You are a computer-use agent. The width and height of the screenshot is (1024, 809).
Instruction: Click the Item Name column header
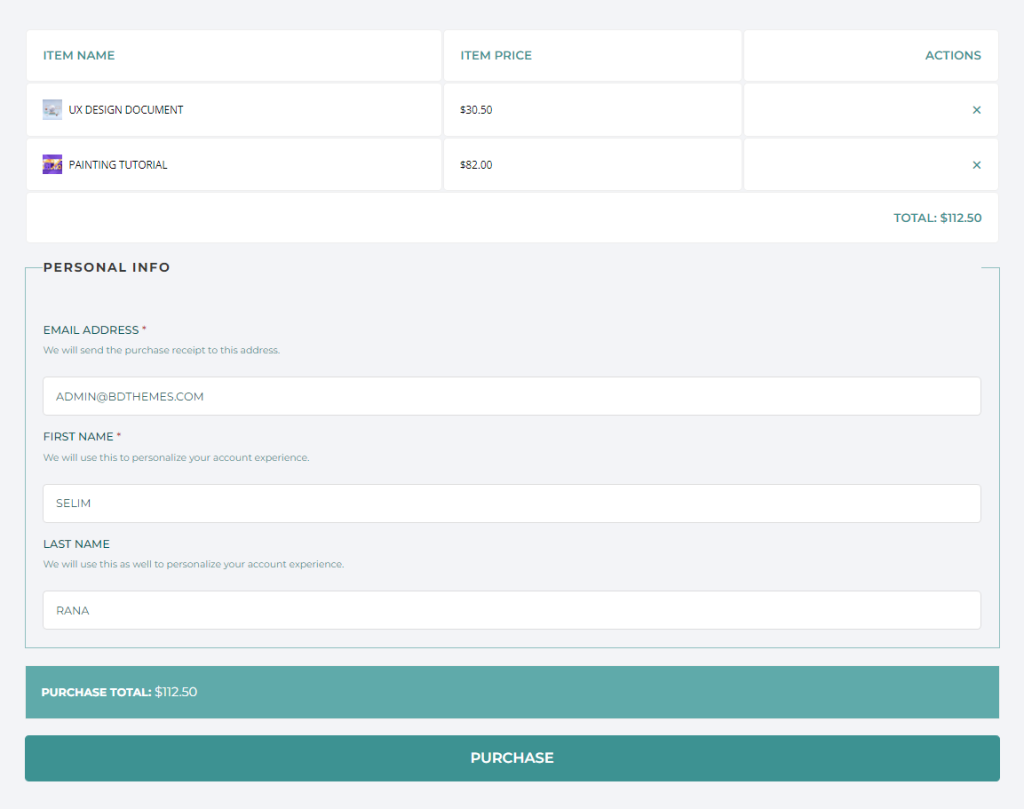tap(79, 56)
